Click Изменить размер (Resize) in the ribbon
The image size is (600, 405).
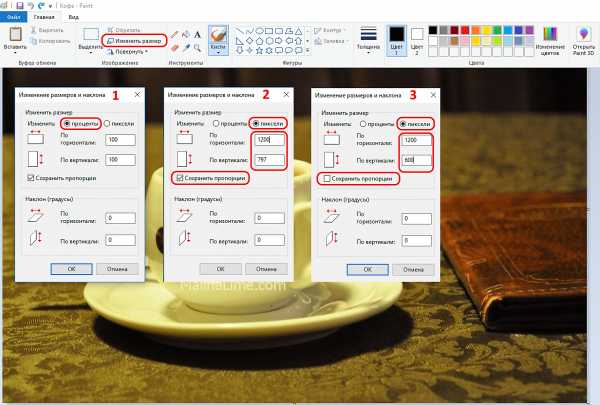point(134,41)
